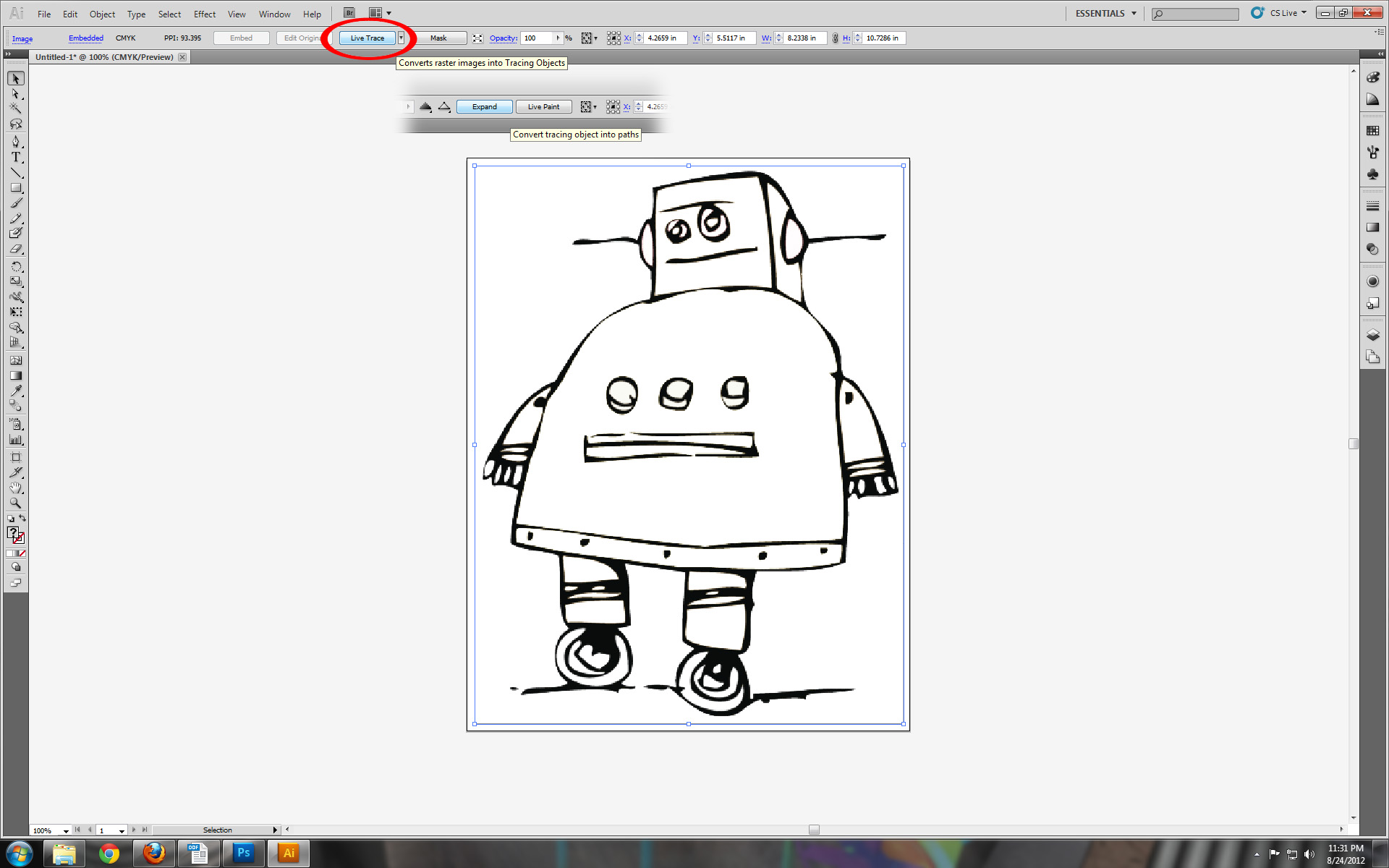Select the Direct Selection tool

(16, 93)
